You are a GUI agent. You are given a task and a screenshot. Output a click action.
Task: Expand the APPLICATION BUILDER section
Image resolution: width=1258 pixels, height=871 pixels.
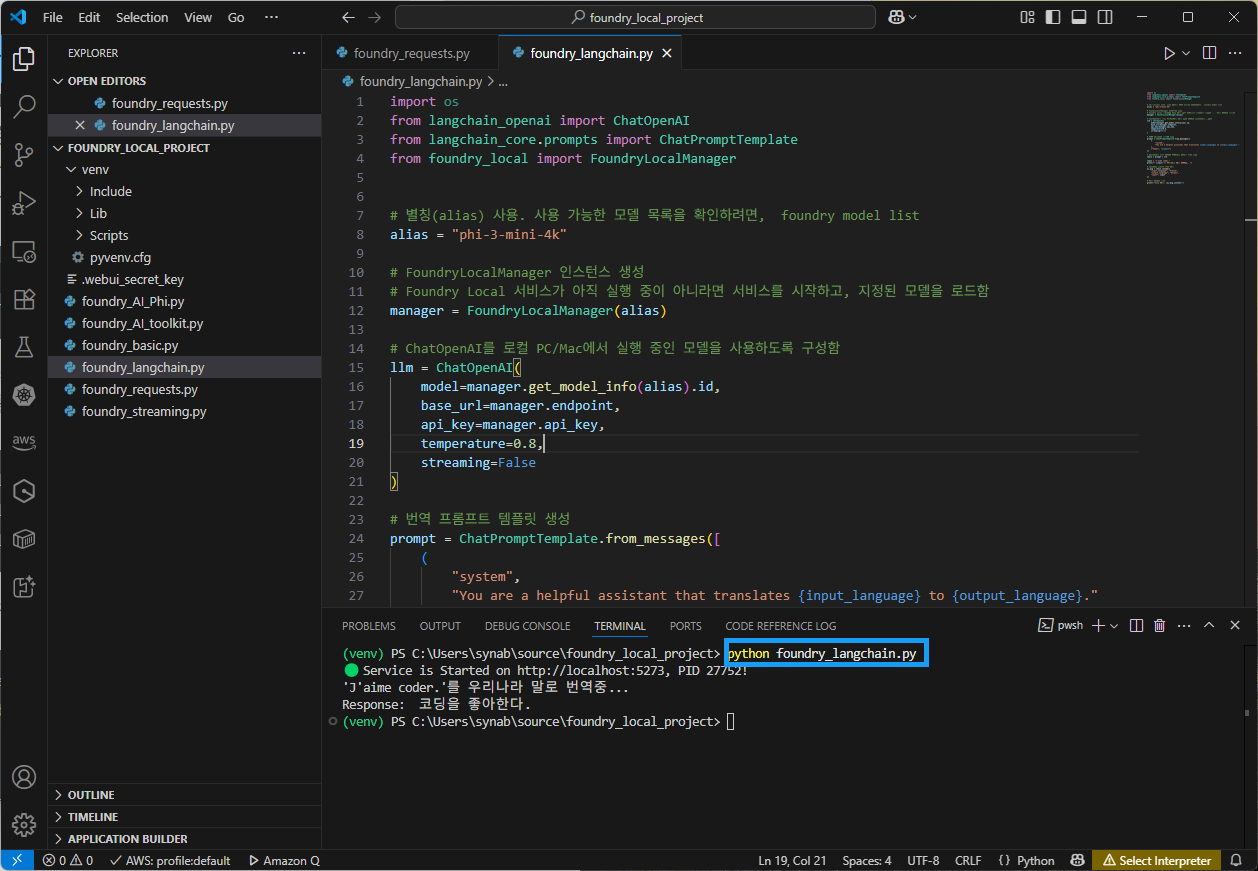[185, 839]
